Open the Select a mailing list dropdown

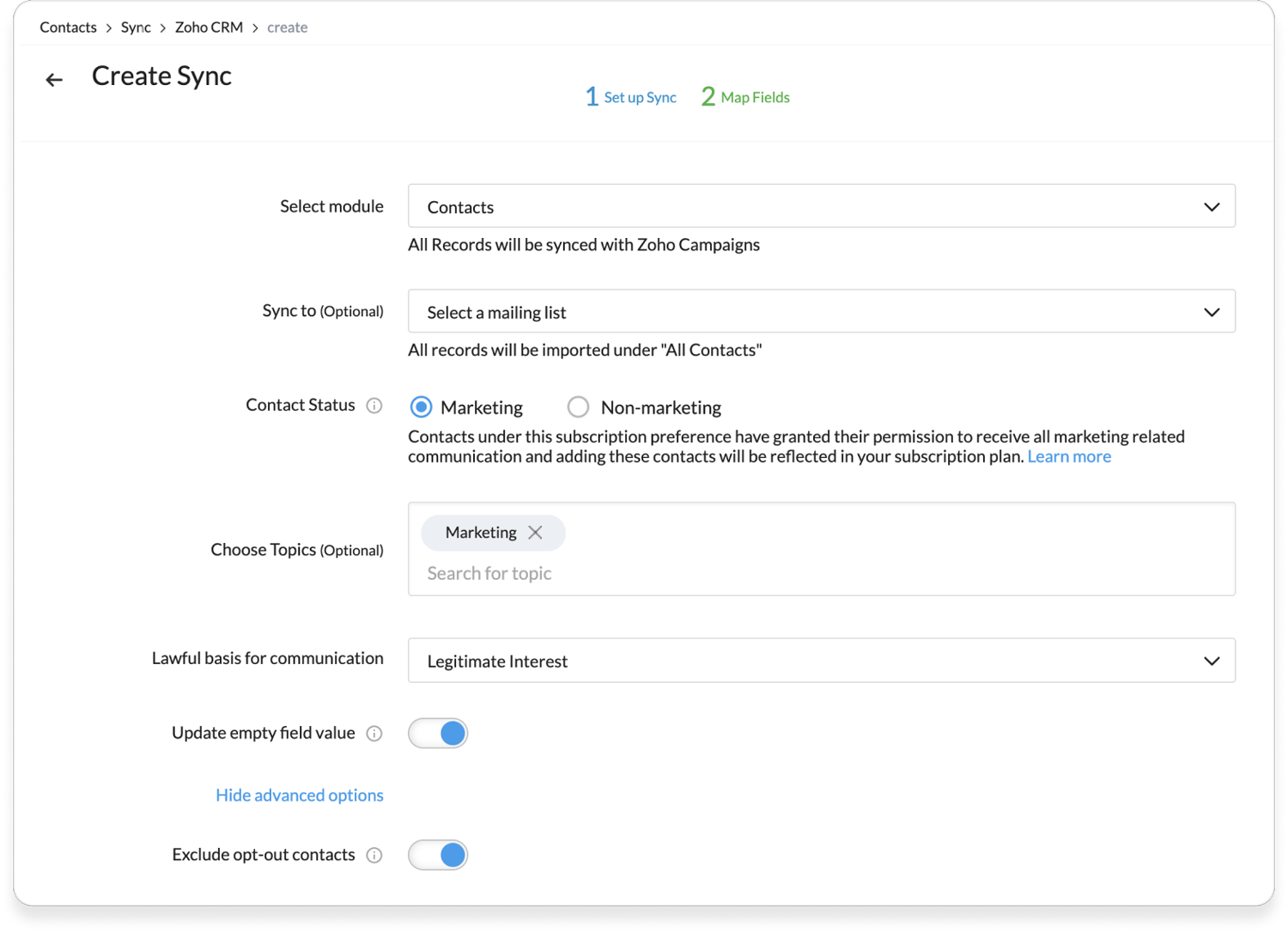[x=820, y=311]
